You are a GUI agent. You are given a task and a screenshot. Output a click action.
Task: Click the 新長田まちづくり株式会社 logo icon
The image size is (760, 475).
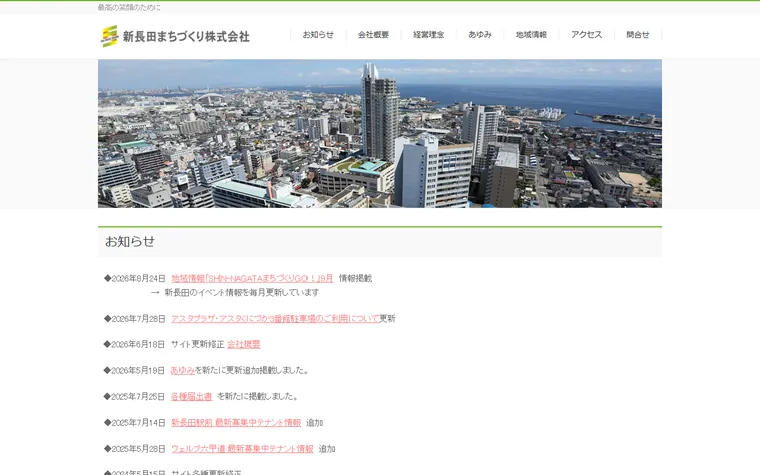point(110,36)
